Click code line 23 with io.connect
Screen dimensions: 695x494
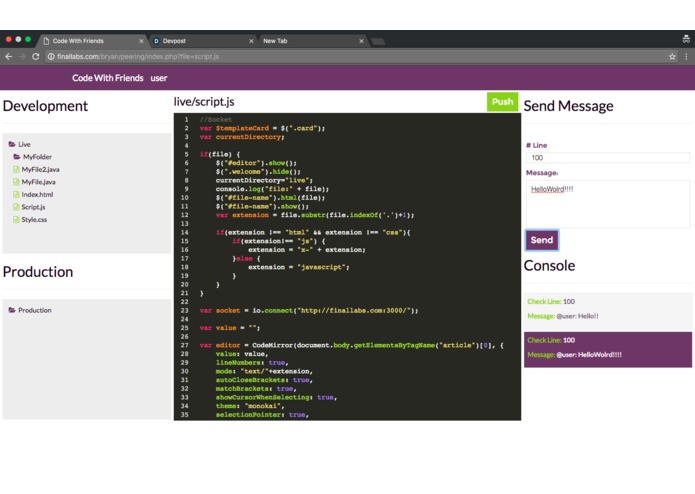click(309, 311)
